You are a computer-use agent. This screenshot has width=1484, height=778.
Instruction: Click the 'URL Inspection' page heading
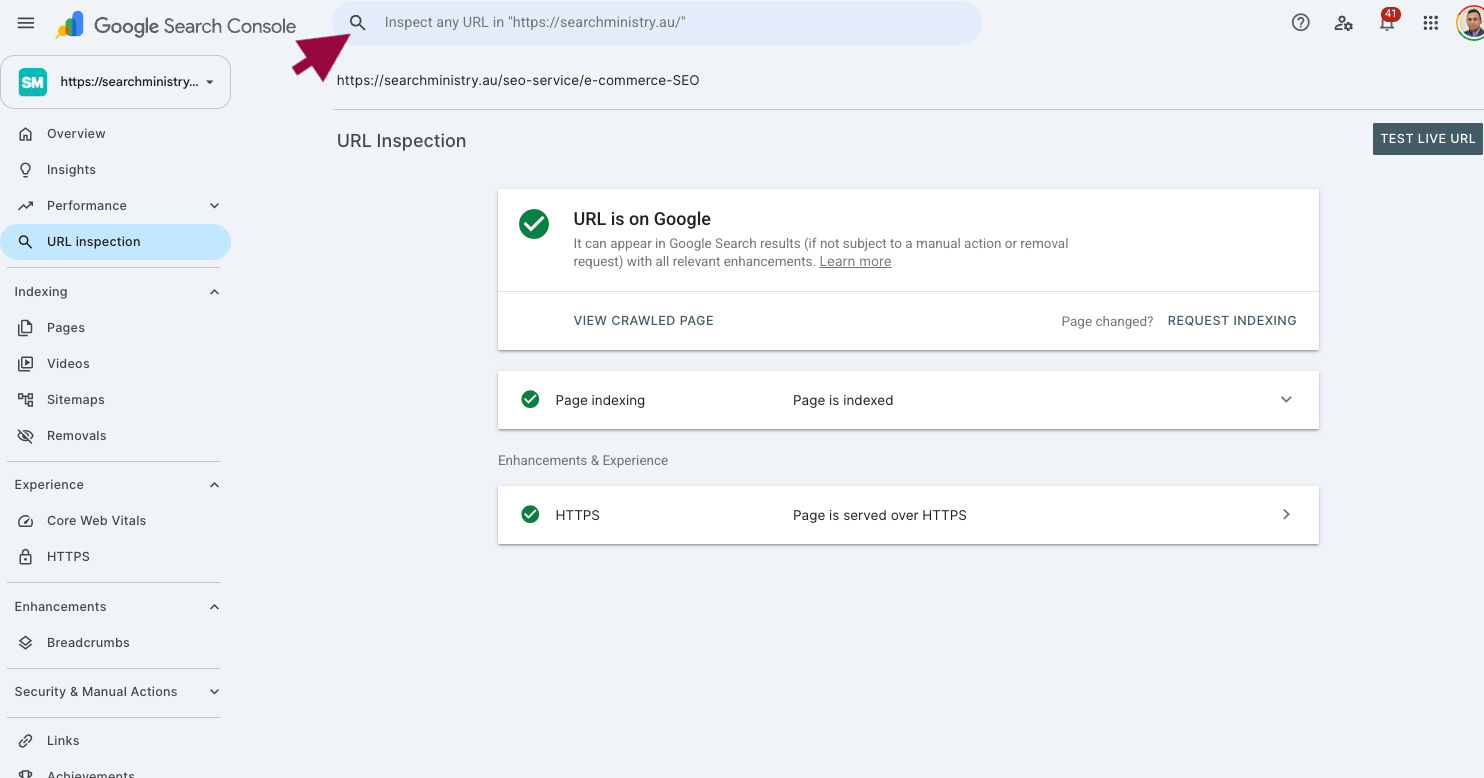(x=402, y=141)
